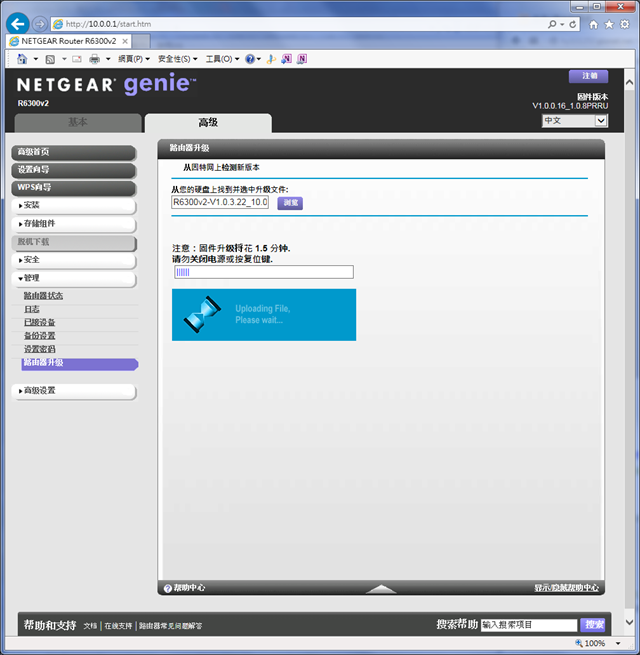Click the URL address bar
640x655 pixels.
coord(300,24)
